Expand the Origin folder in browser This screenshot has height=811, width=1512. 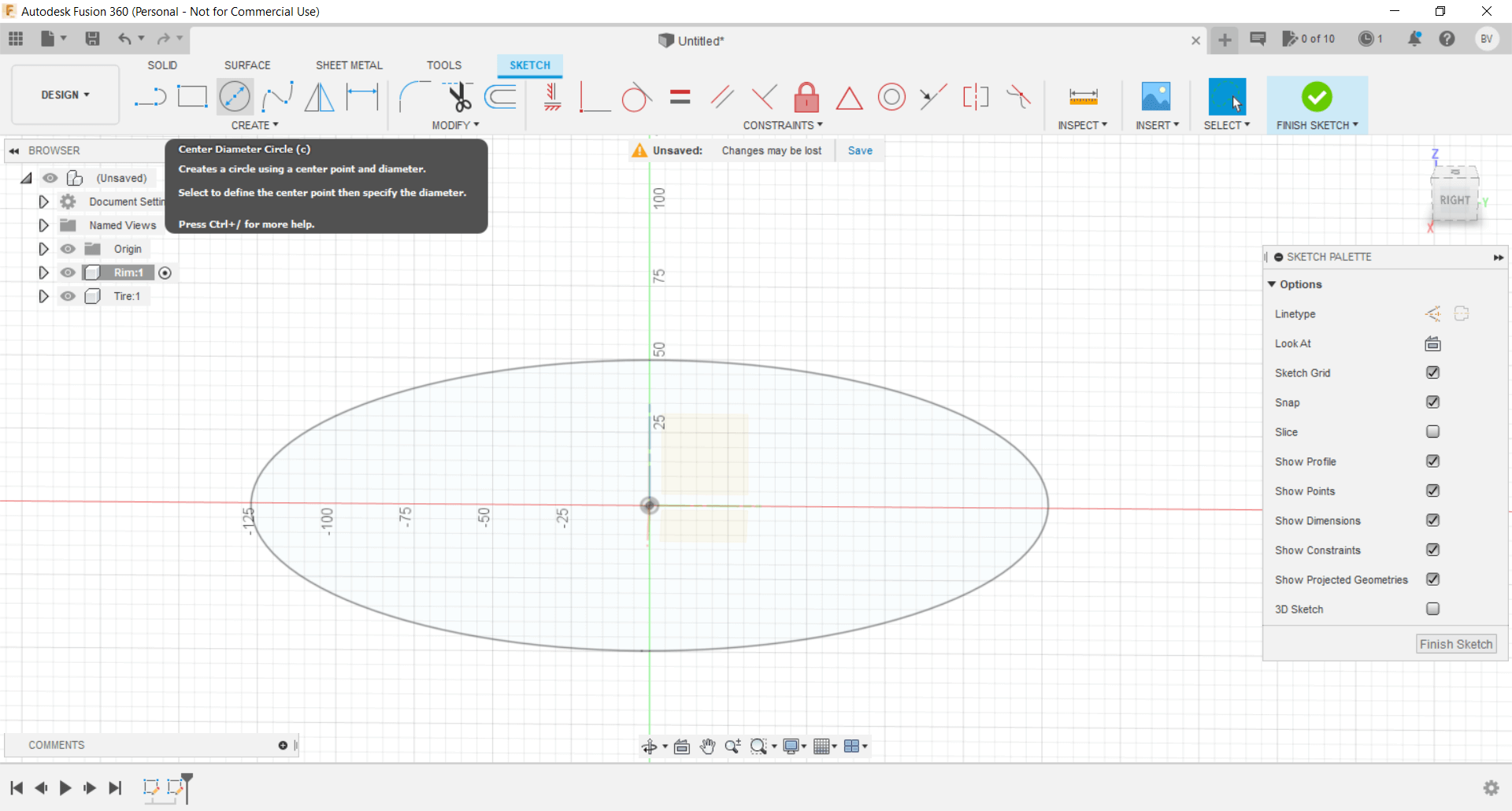(43, 249)
